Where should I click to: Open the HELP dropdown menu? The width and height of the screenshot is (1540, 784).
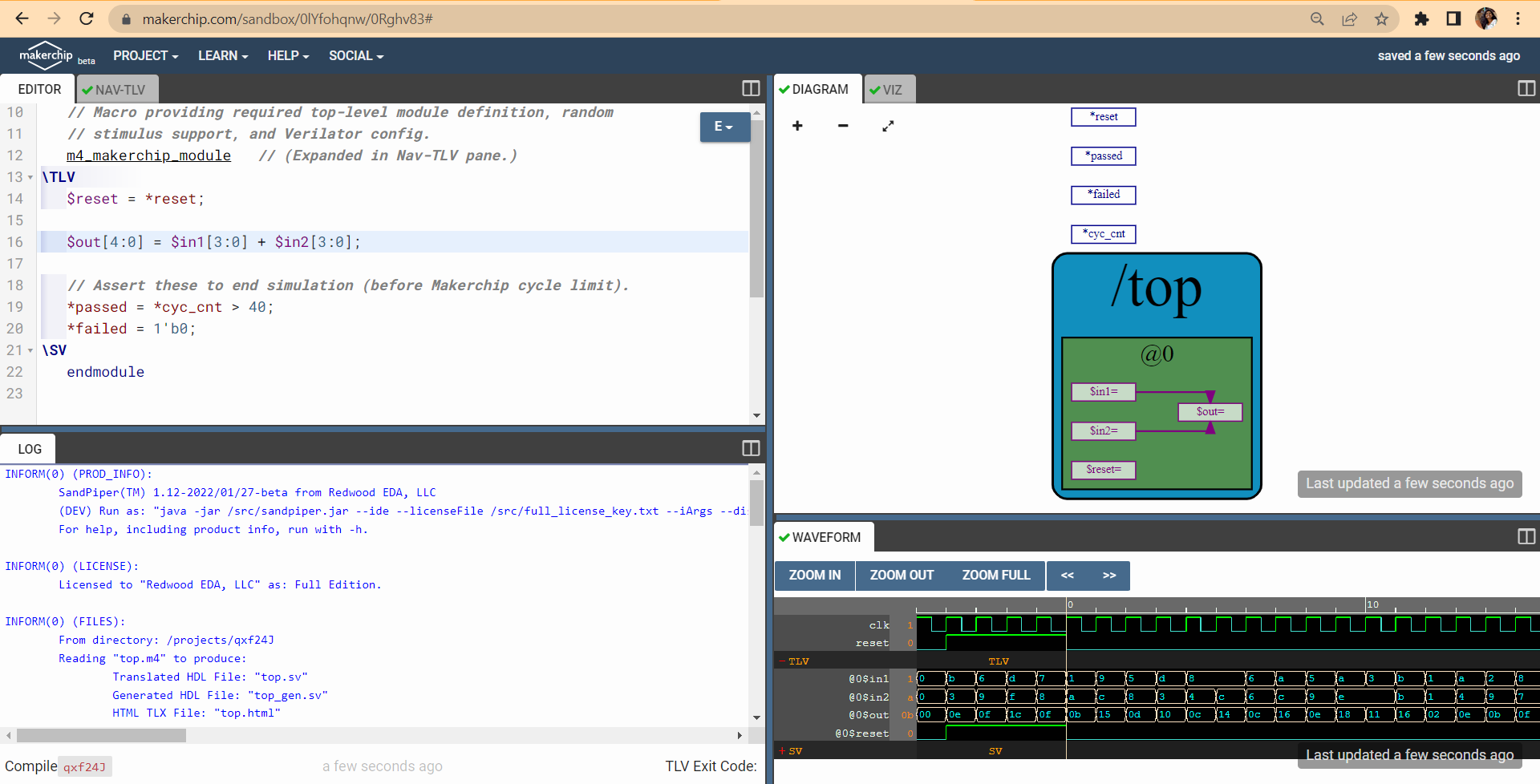pos(288,55)
